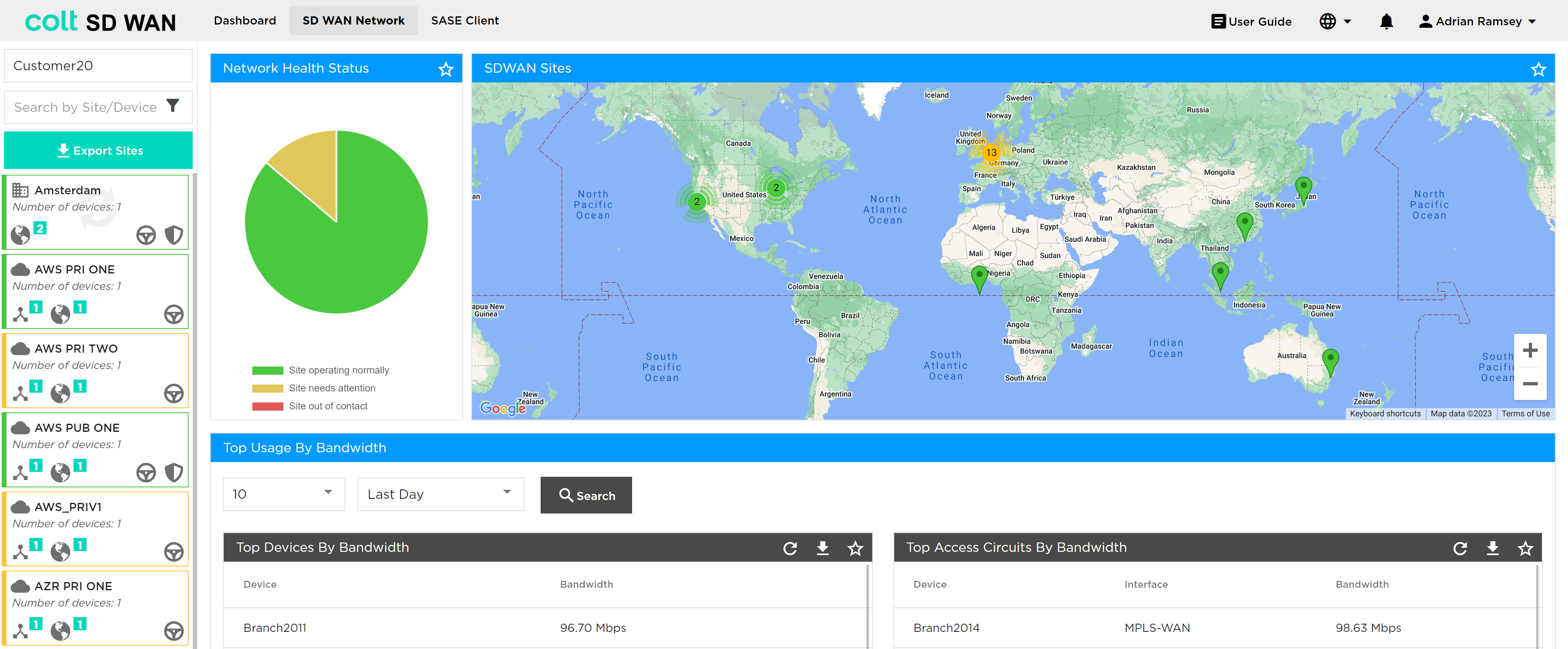Toggle the Site out of contact legend swatch

point(267,406)
